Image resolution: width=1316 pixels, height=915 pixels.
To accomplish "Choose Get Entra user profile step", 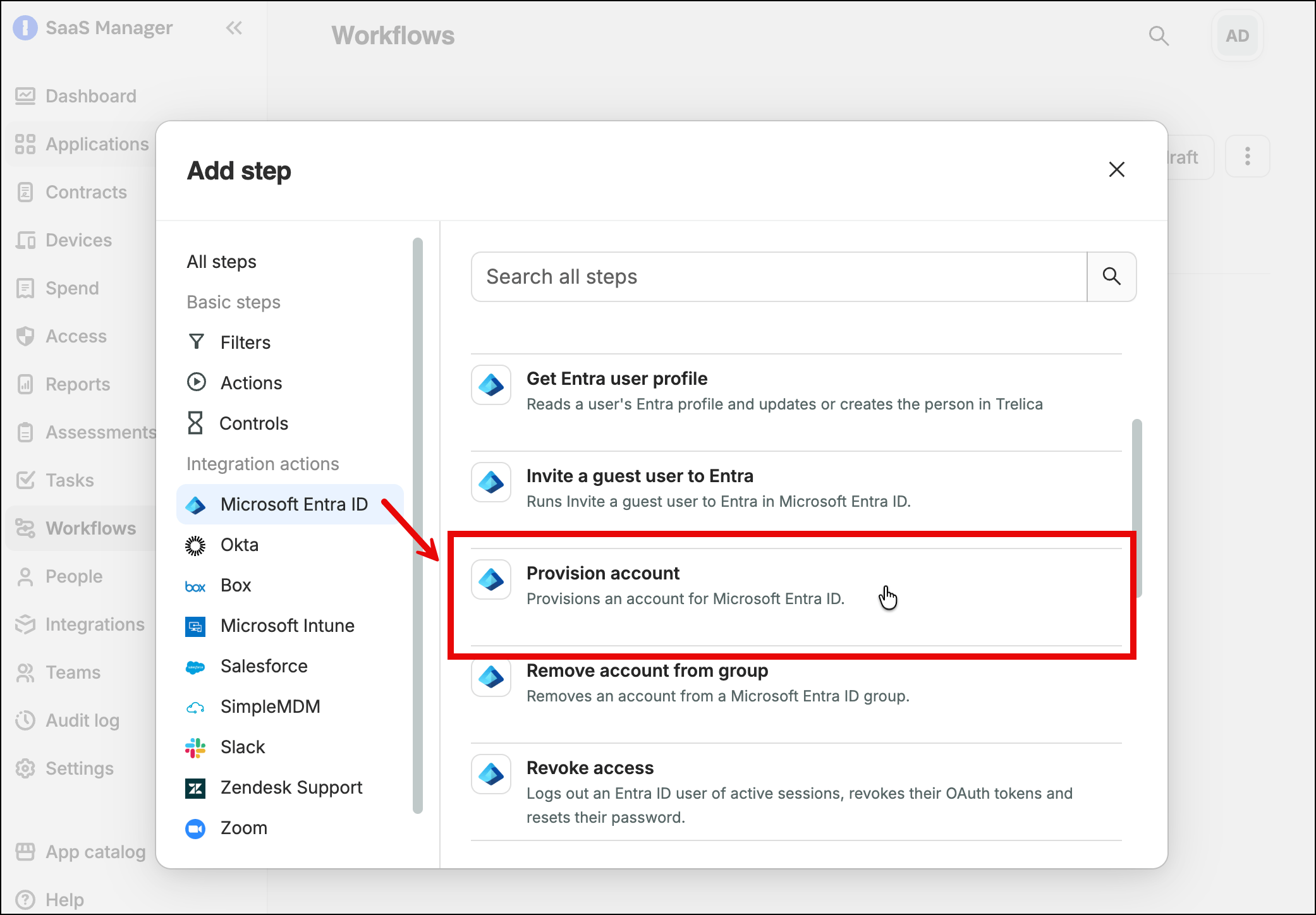I will click(796, 403).
